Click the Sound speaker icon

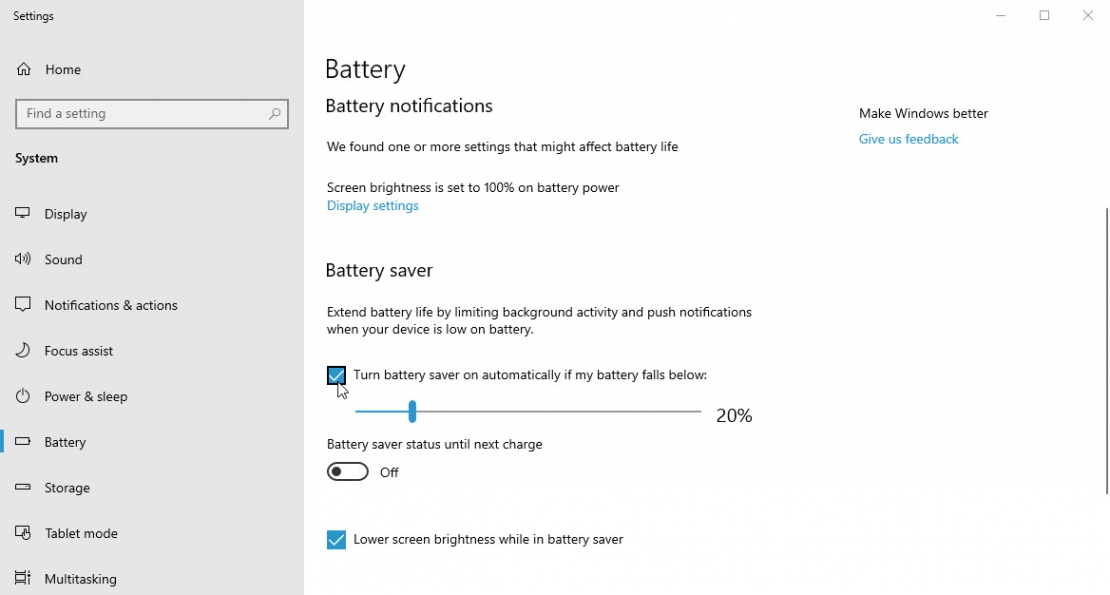click(23, 259)
